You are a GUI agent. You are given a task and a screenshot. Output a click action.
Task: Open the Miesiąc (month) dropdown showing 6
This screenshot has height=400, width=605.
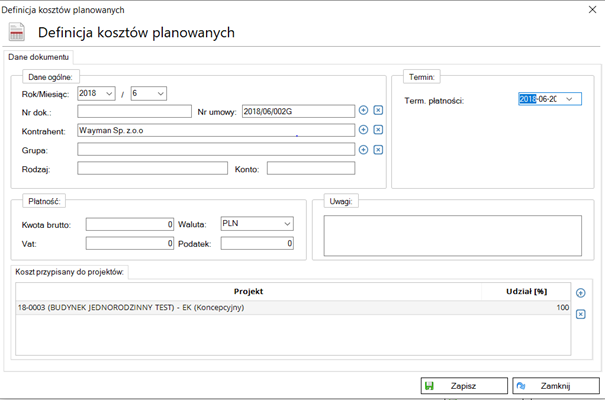149,93
